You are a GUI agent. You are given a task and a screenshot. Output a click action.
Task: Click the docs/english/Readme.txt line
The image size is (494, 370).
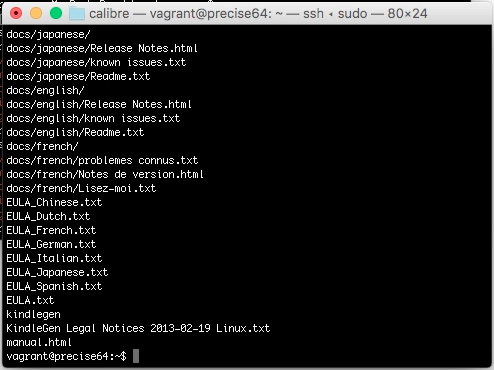pos(75,132)
